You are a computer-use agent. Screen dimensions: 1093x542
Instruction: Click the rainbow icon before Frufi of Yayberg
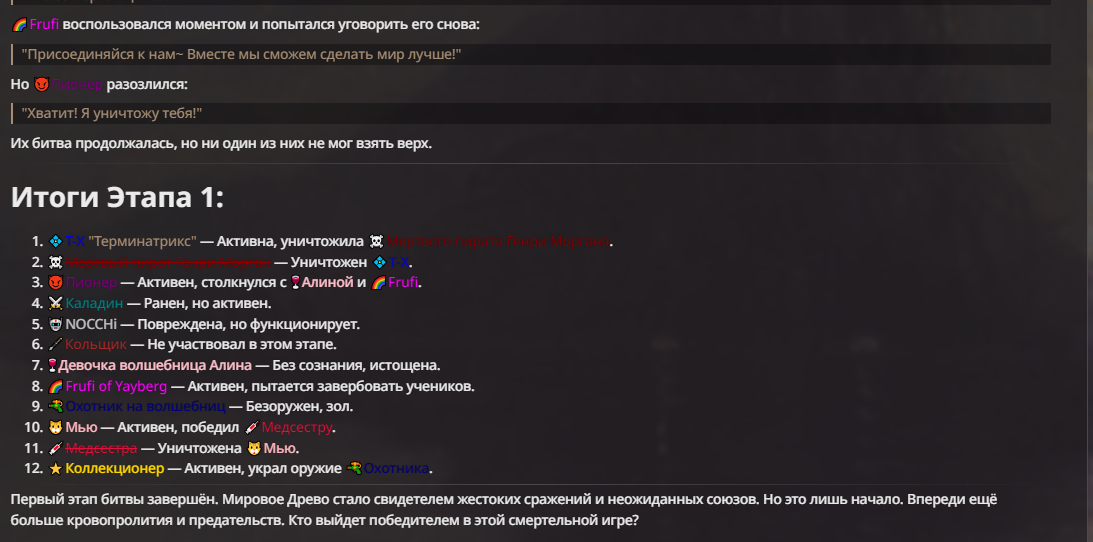point(55,386)
